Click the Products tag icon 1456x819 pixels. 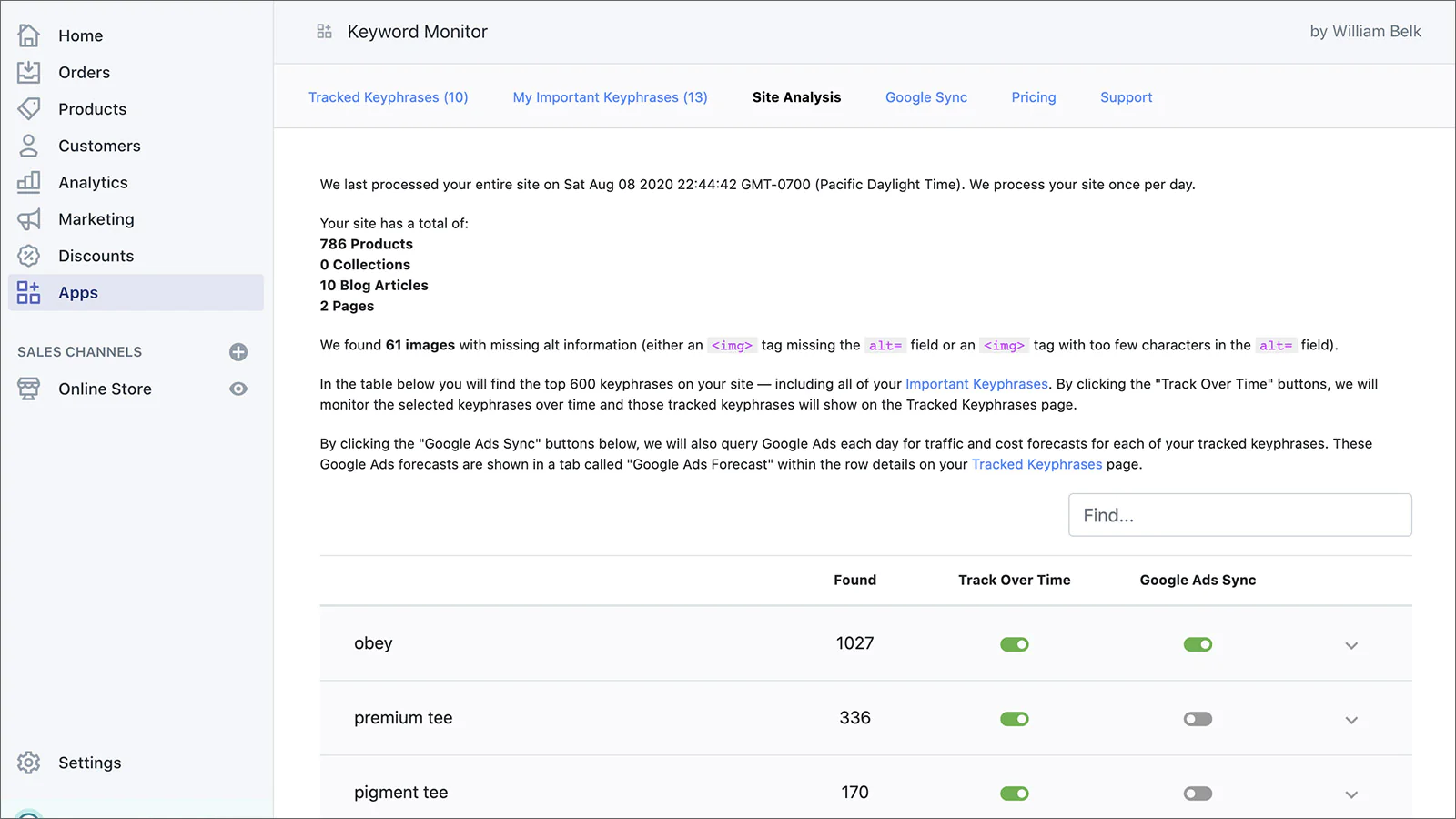[29, 109]
